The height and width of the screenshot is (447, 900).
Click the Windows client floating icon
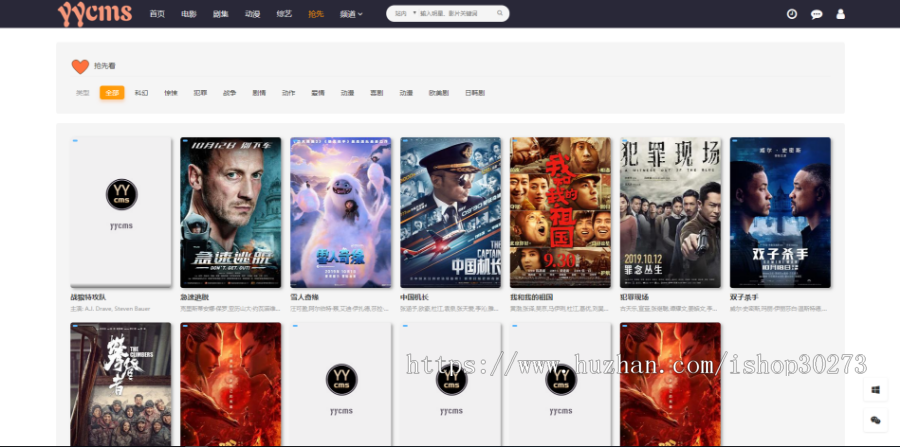pyautogui.click(x=875, y=390)
